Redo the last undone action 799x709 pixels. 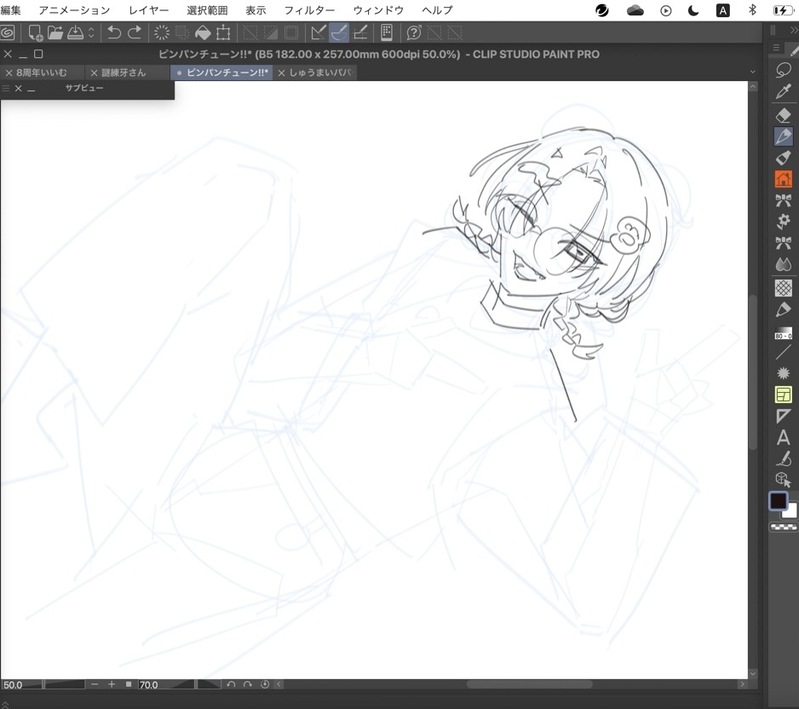tap(135, 33)
